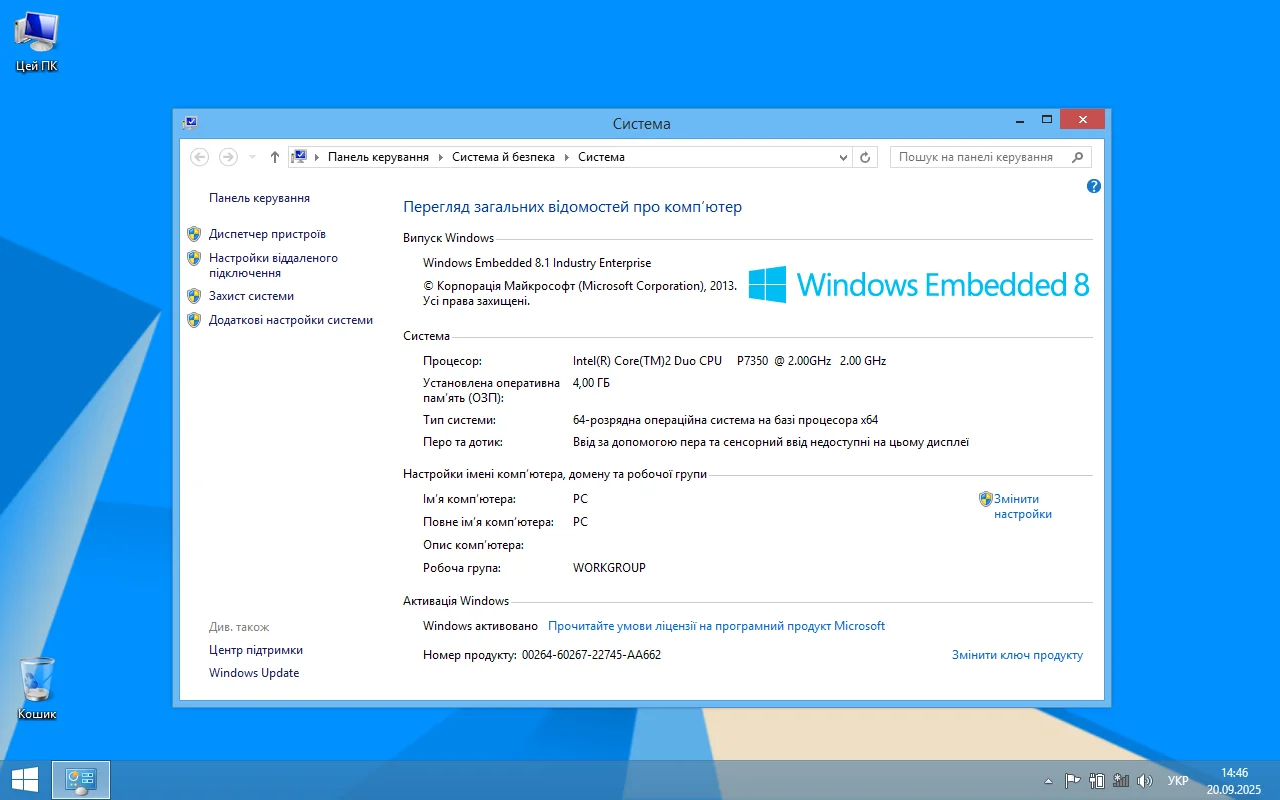This screenshot has height=800, width=1280.
Task: Open the network signal tray icon
Action: click(1121, 781)
